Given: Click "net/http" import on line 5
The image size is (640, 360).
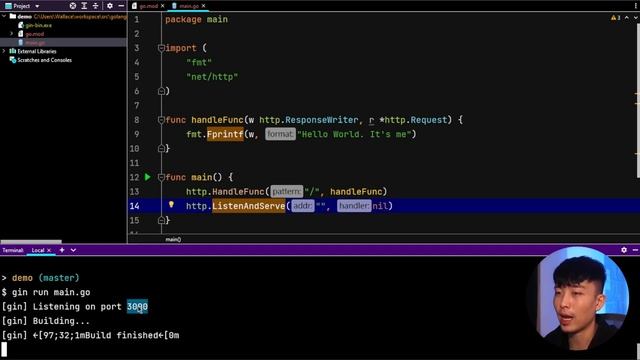Looking at the screenshot, I should [212, 77].
